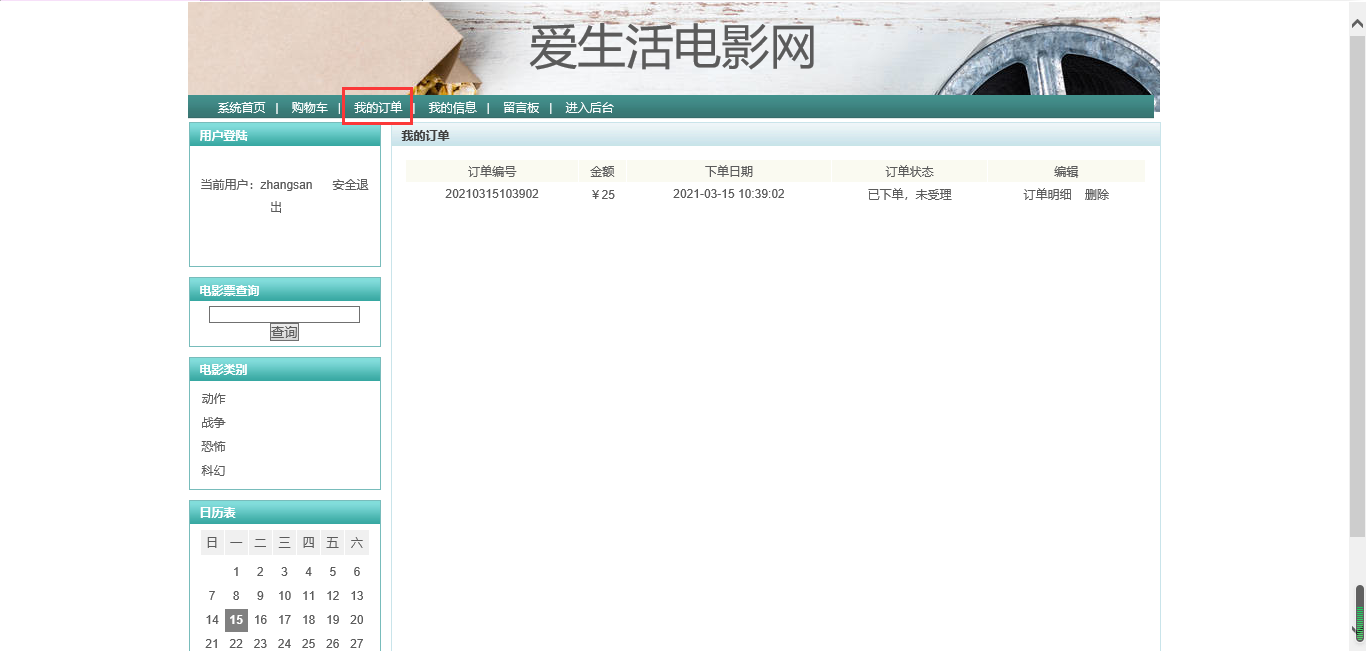The height and width of the screenshot is (651, 1366).
Task: Click the 下单日期 column header
Action: point(729,171)
